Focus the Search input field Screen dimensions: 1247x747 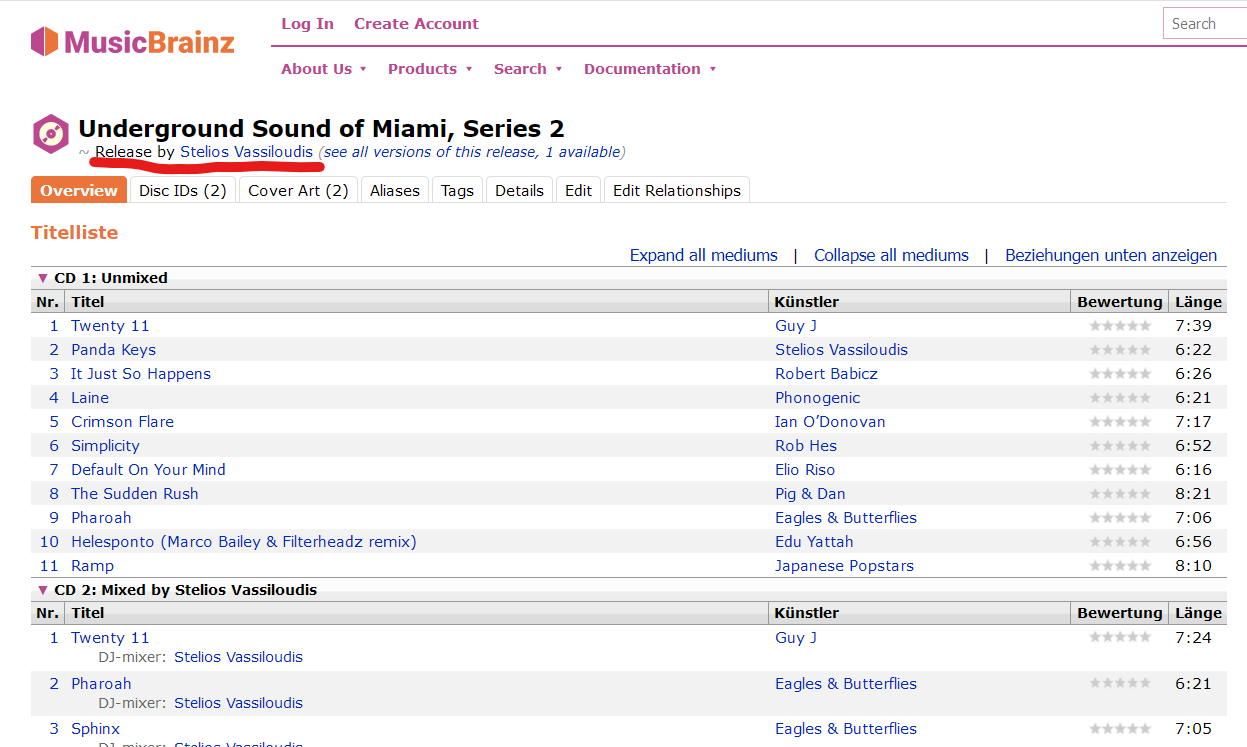tap(1204, 24)
